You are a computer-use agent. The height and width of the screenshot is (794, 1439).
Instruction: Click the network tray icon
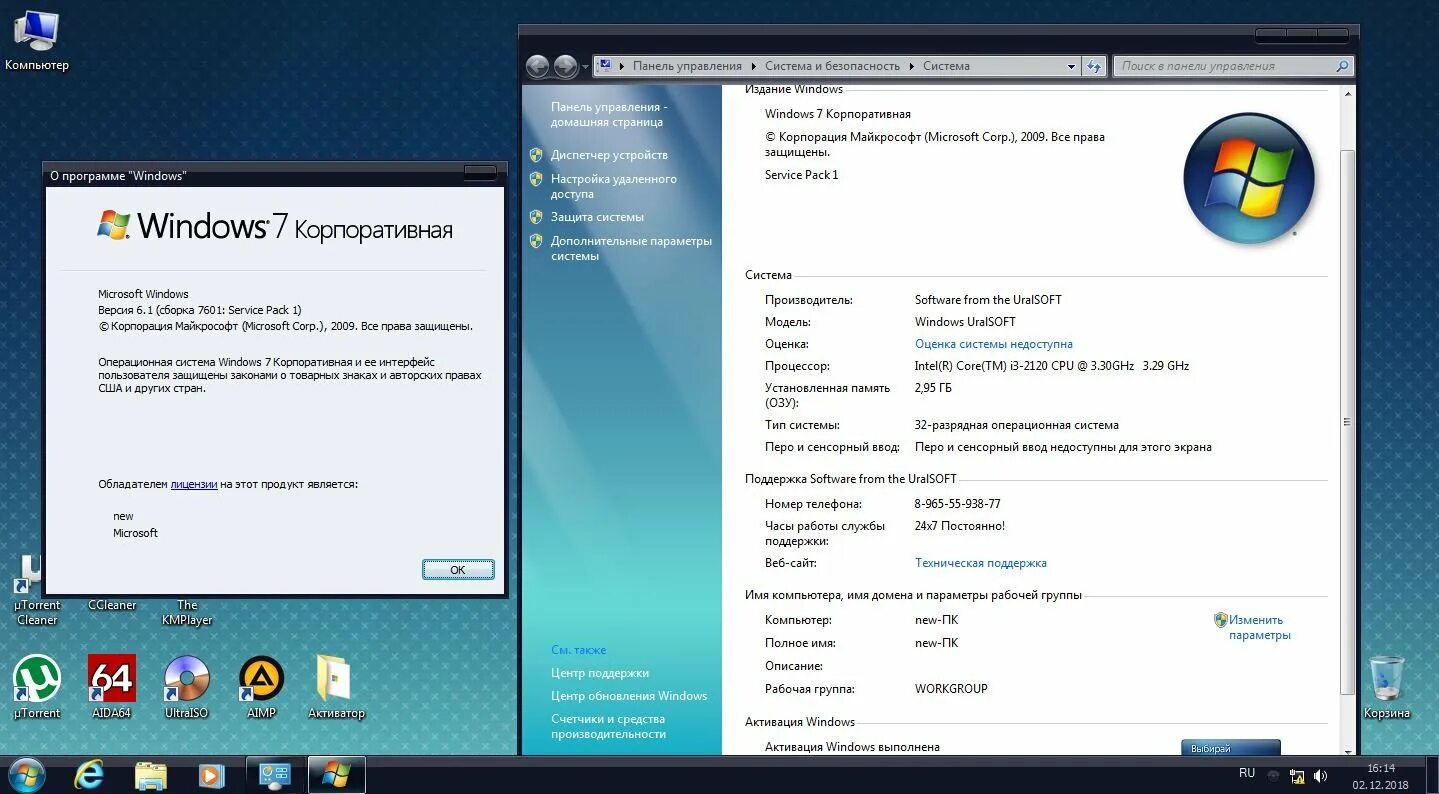[1297, 775]
